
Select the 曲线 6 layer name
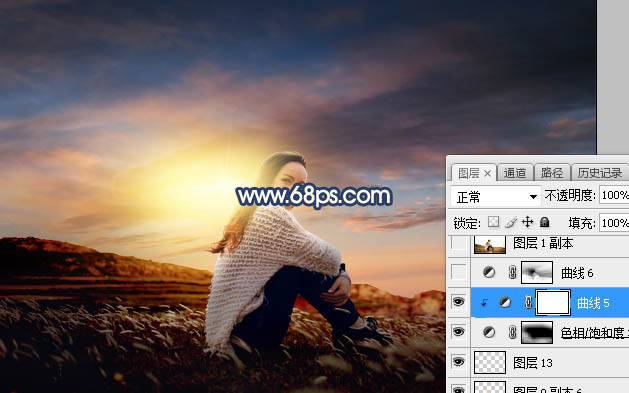tap(577, 273)
